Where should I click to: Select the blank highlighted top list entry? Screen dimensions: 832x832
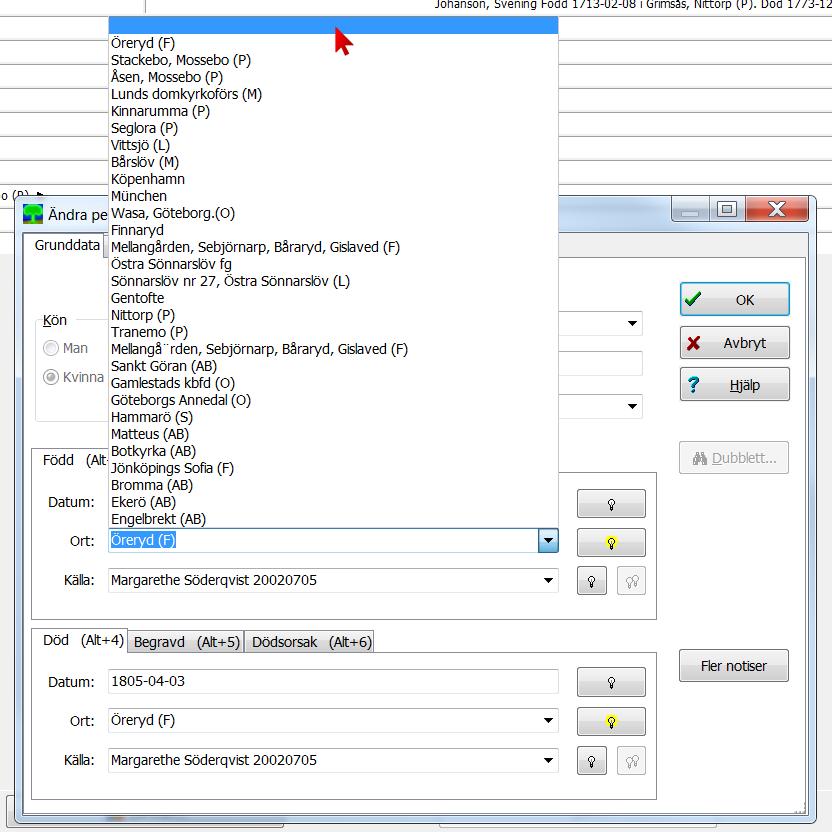point(333,25)
